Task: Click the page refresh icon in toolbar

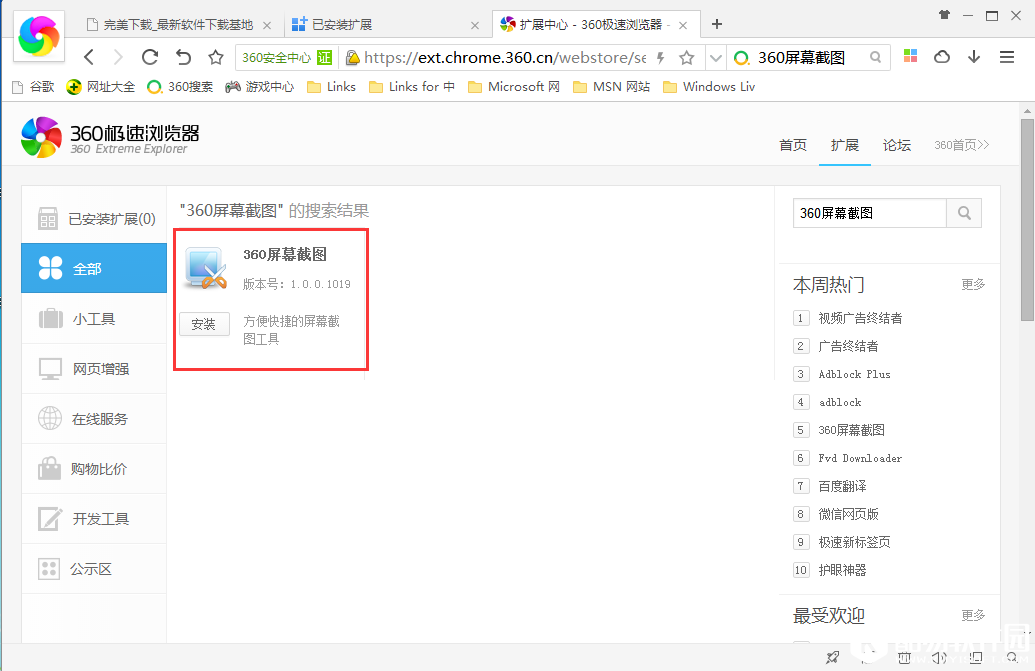Action: click(151, 57)
